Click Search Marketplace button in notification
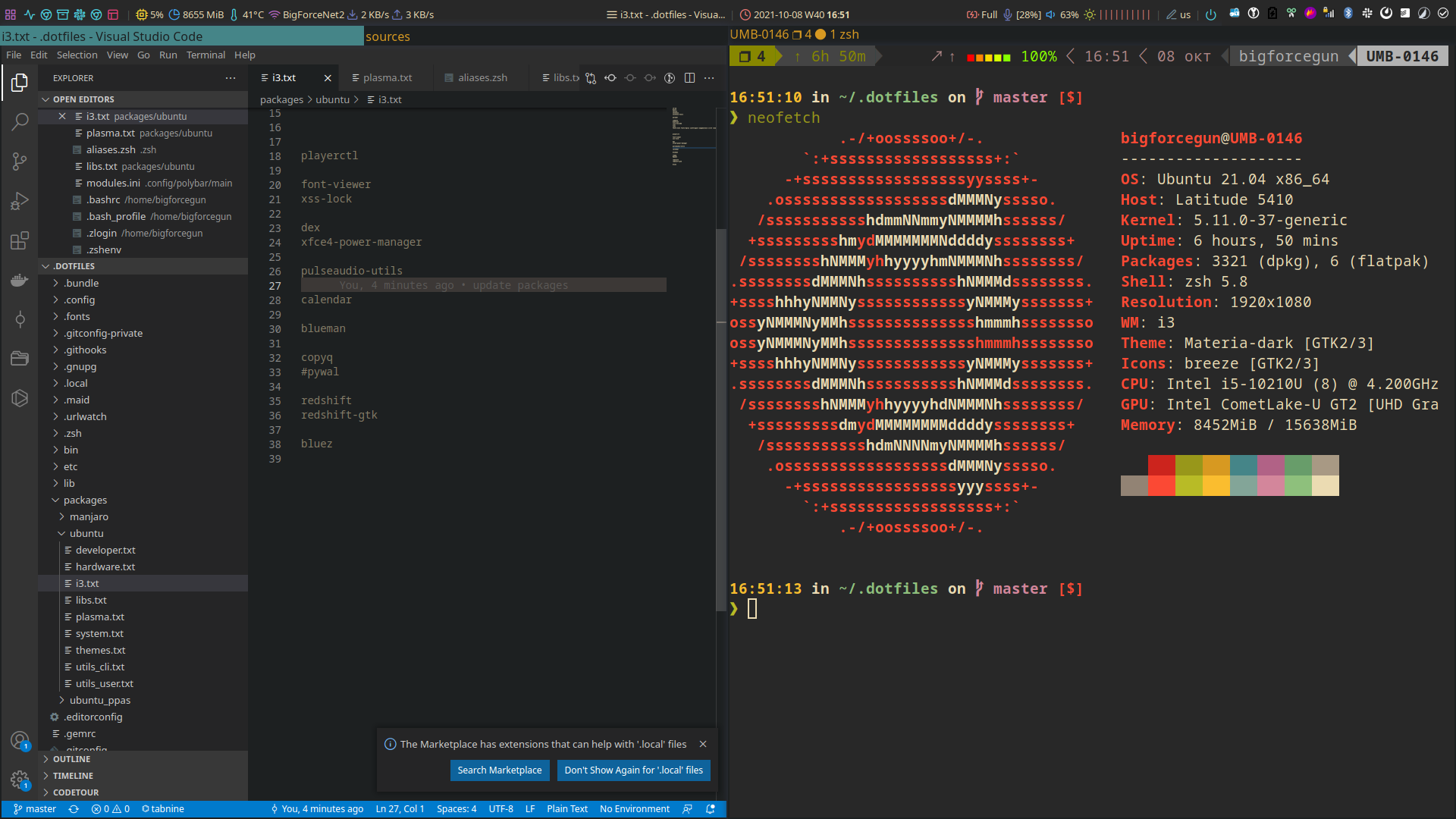This screenshot has height=819, width=1456. pos(498,770)
